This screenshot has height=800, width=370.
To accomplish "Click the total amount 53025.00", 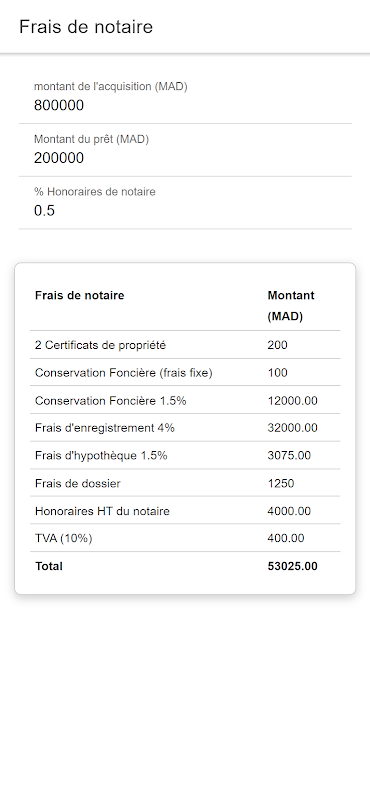I will coord(292,566).
